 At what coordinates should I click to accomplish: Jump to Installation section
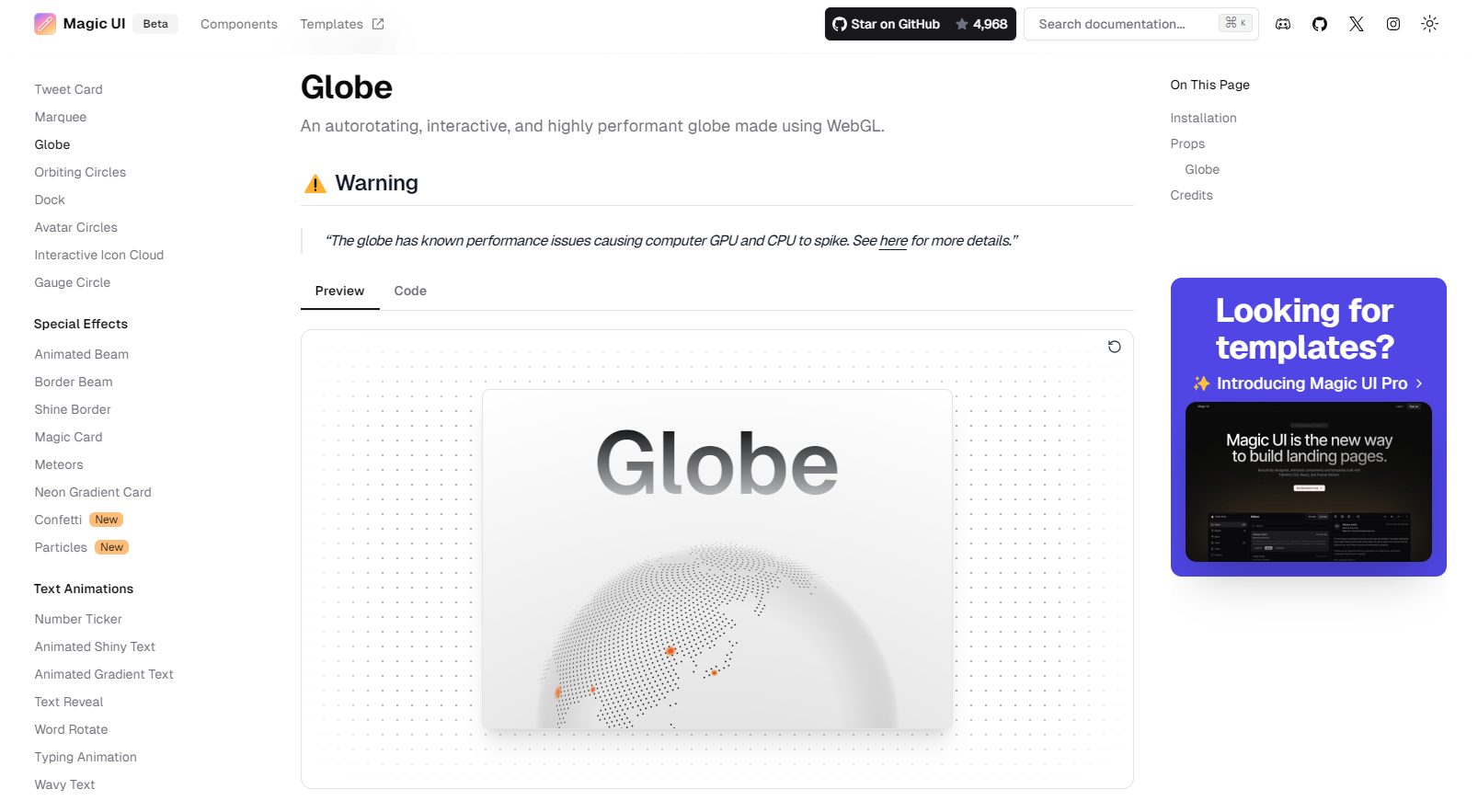point(1203,118)
